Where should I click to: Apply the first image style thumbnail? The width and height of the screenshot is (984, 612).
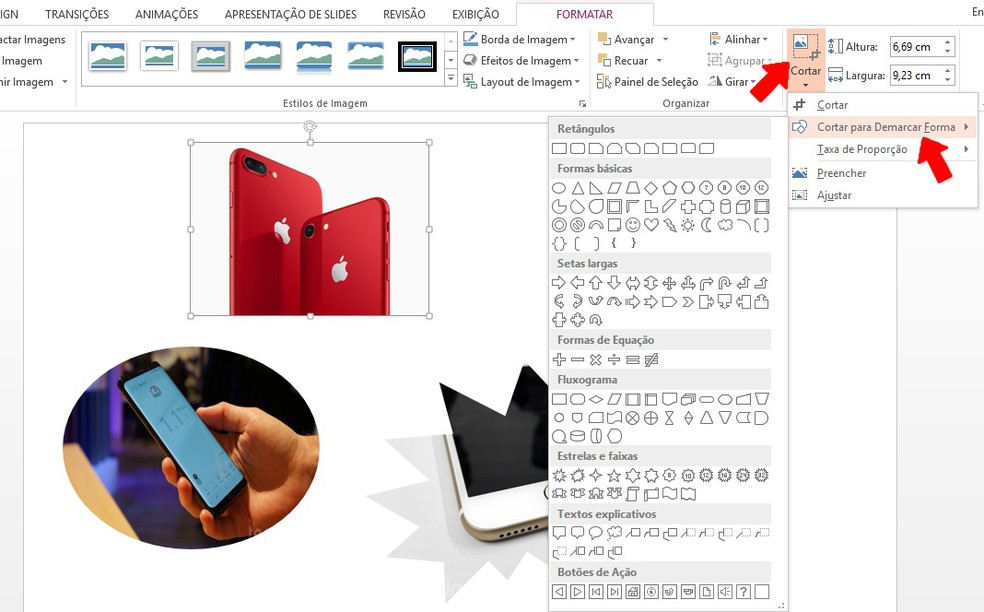(107, 55)
